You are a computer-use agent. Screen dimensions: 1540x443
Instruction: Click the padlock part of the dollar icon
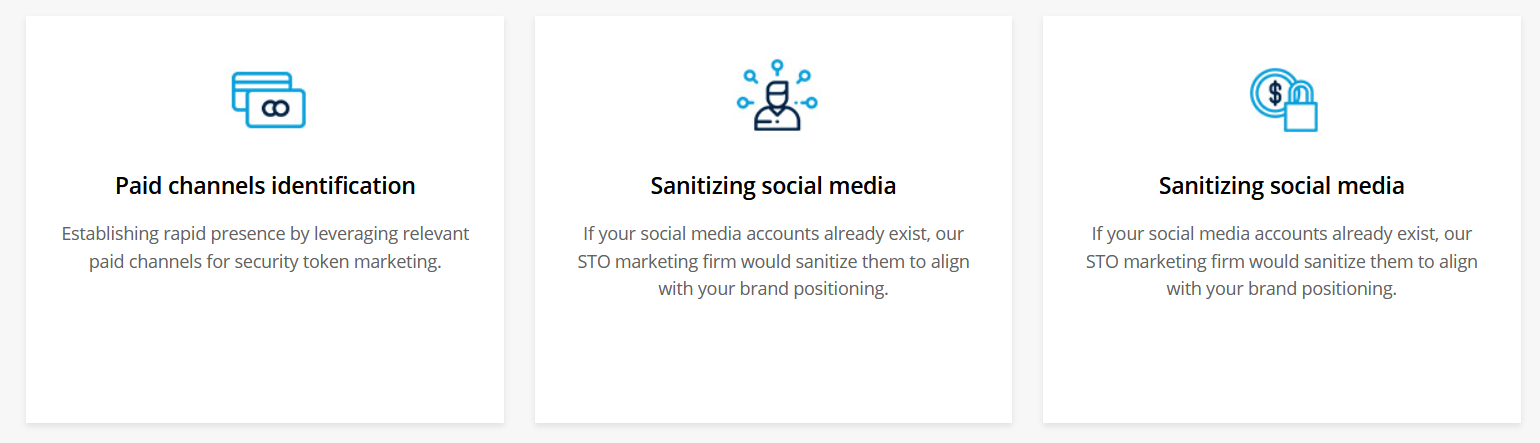1300,112
